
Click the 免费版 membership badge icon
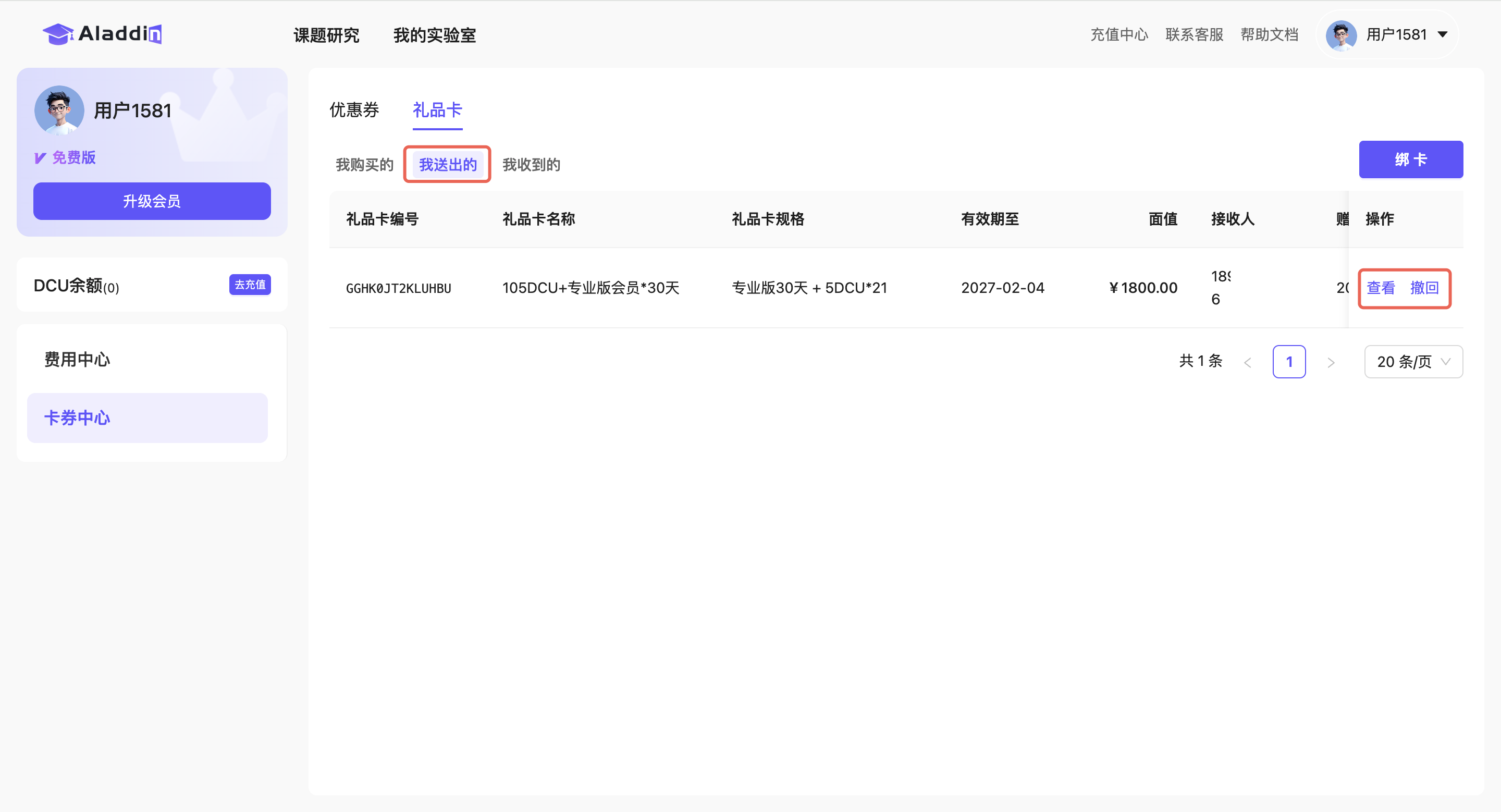point(40,158)
